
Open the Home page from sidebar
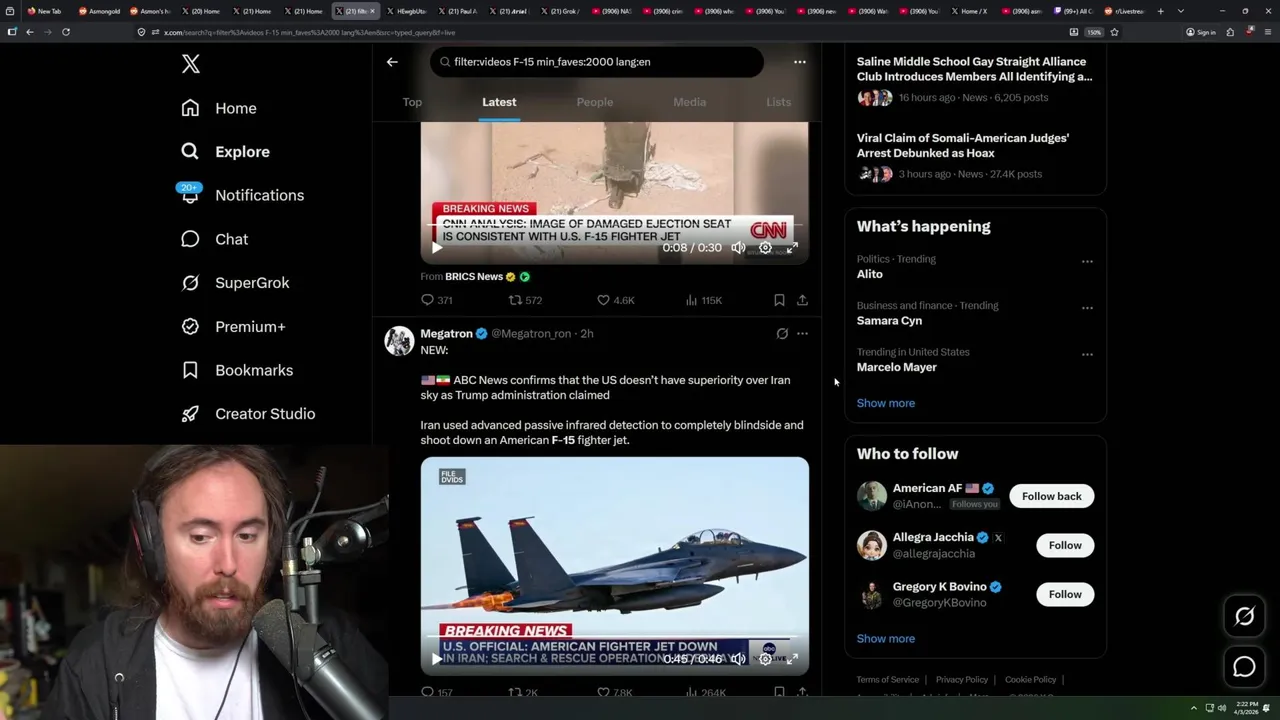click(x=219, y=108)
